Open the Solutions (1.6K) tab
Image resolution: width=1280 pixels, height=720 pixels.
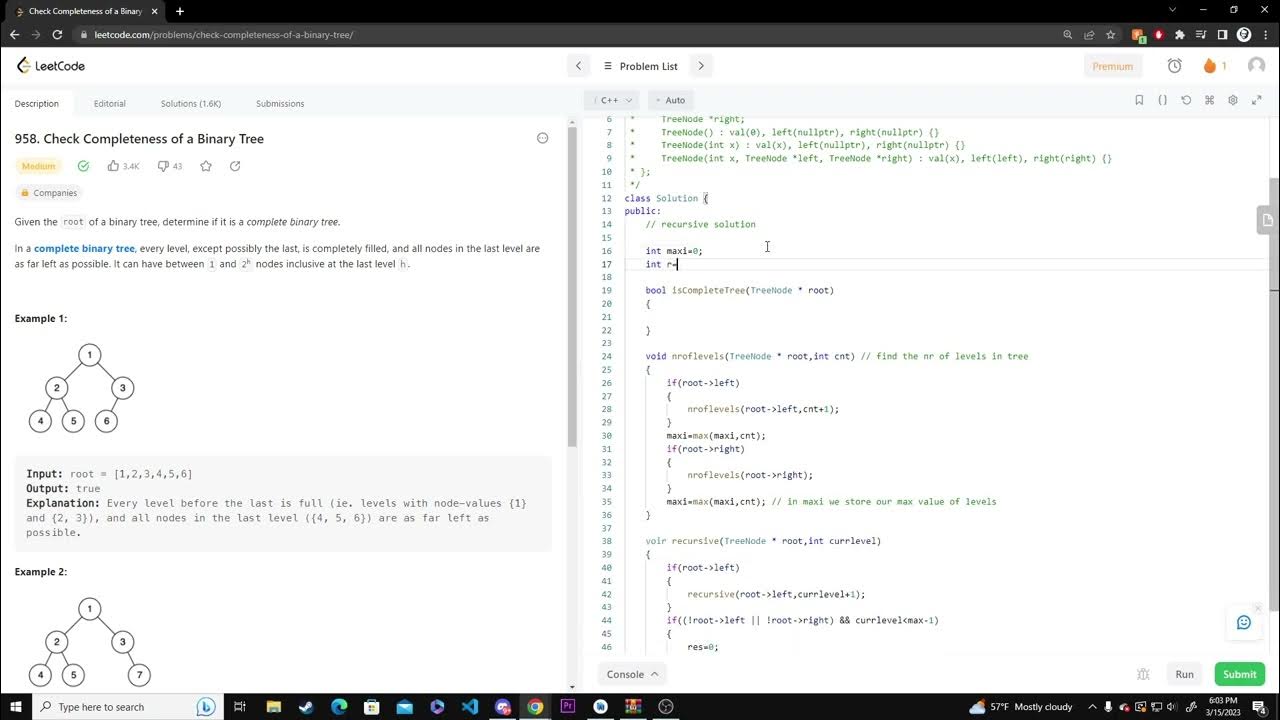191,103
